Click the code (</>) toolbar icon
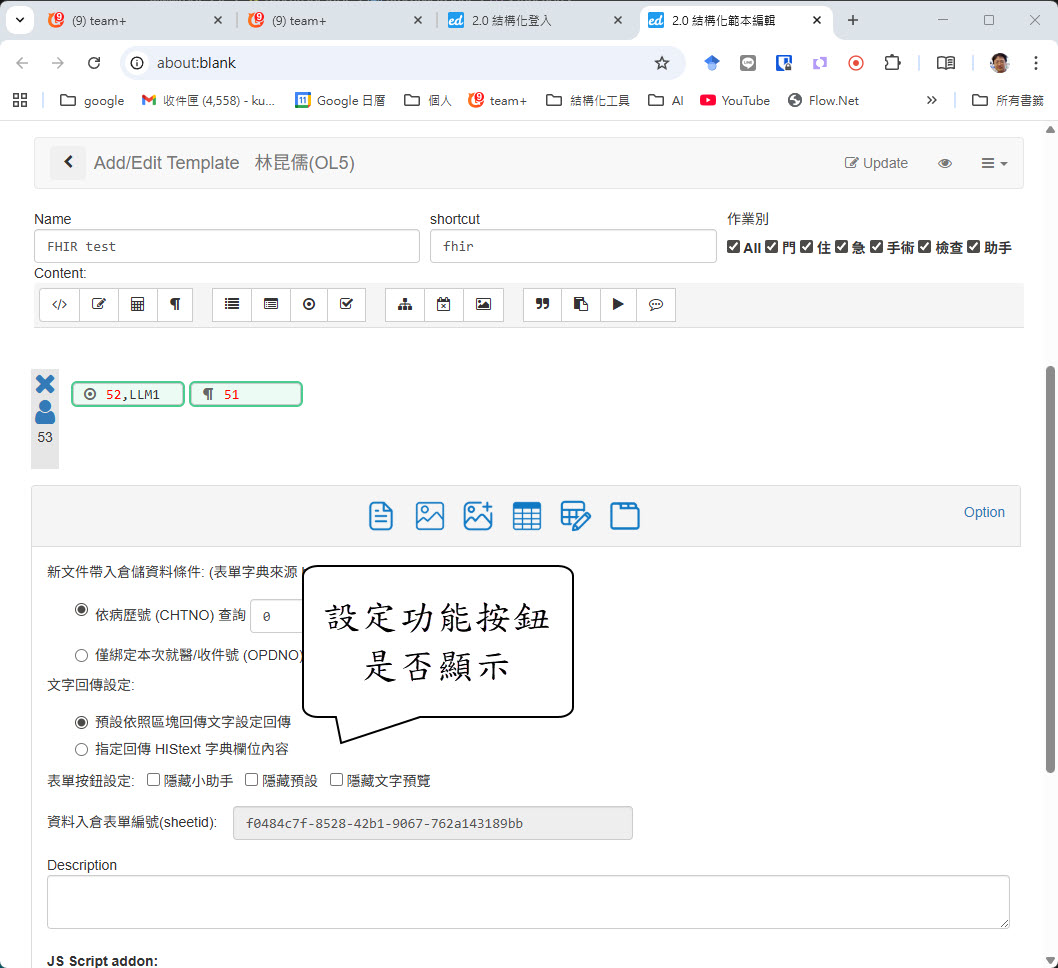The image size is (1058, 968). 59,305
